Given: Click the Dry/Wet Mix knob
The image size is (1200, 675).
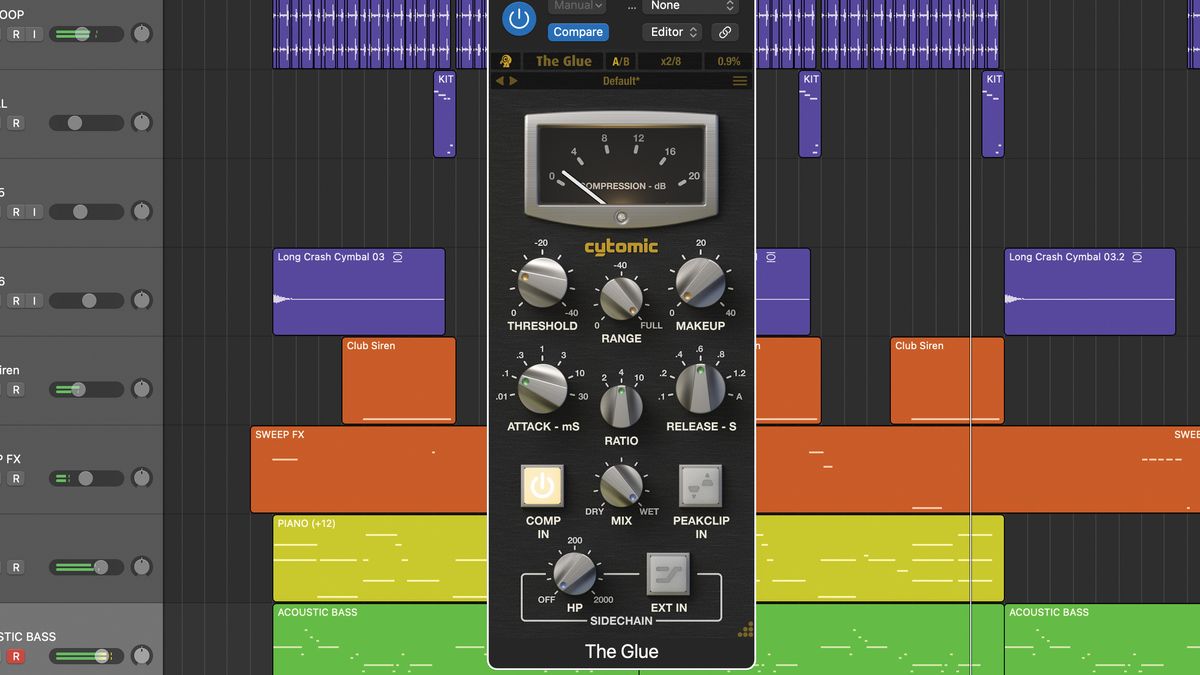Looking at the screenshot, I should pos(621,485).
